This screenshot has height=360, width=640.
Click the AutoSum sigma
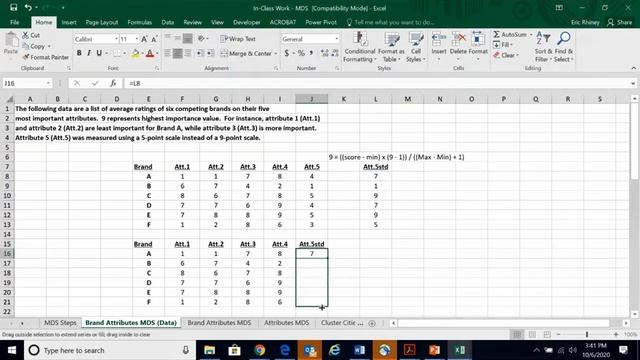point(496,35)
